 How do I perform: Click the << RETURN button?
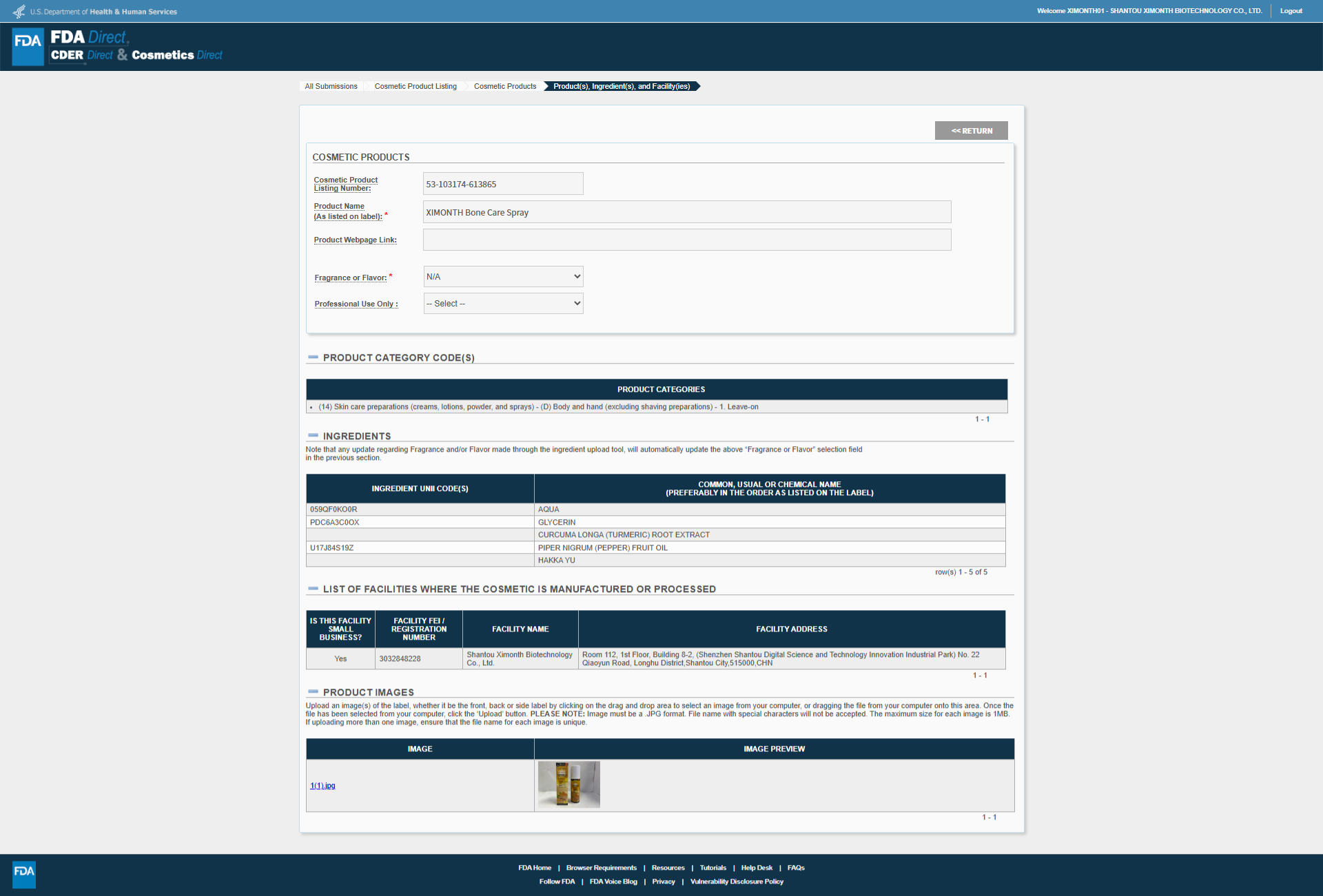click(972, 131)
